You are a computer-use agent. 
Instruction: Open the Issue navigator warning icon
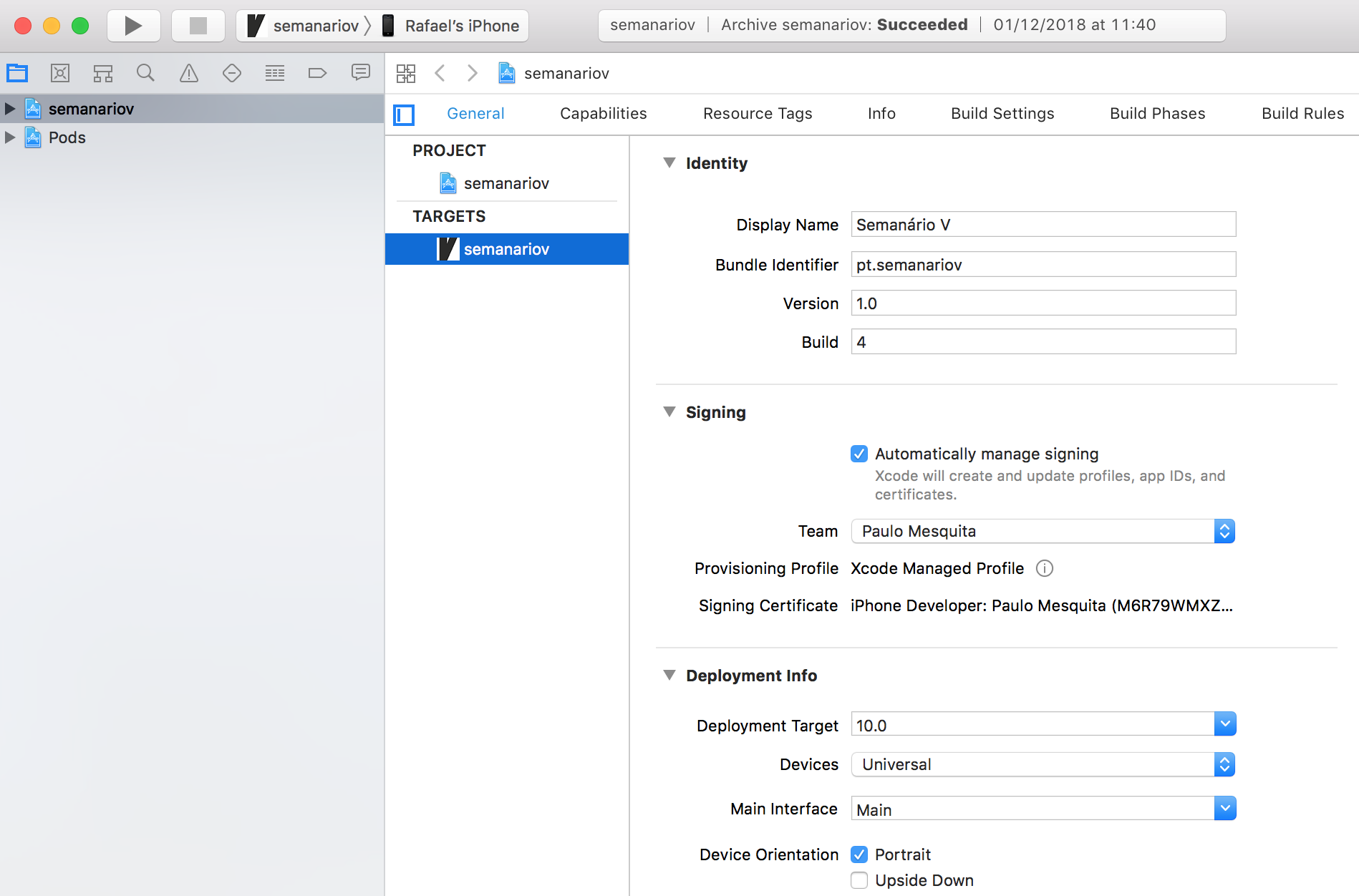coord(189,73)
